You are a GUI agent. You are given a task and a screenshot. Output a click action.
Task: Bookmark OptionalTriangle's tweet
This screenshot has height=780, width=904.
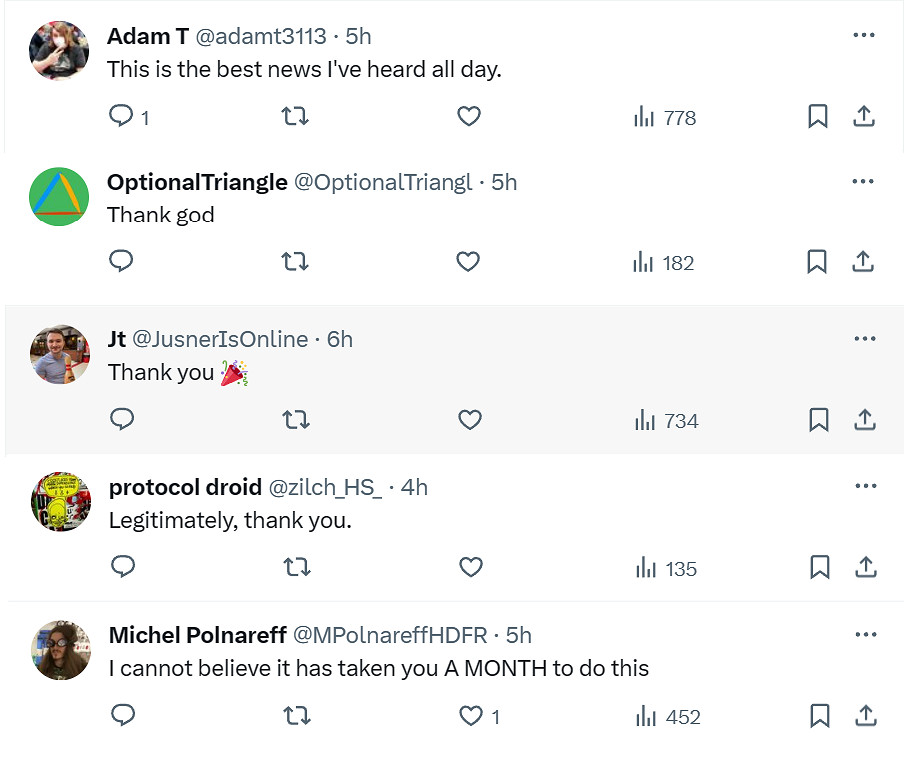(x=817, y=262)
